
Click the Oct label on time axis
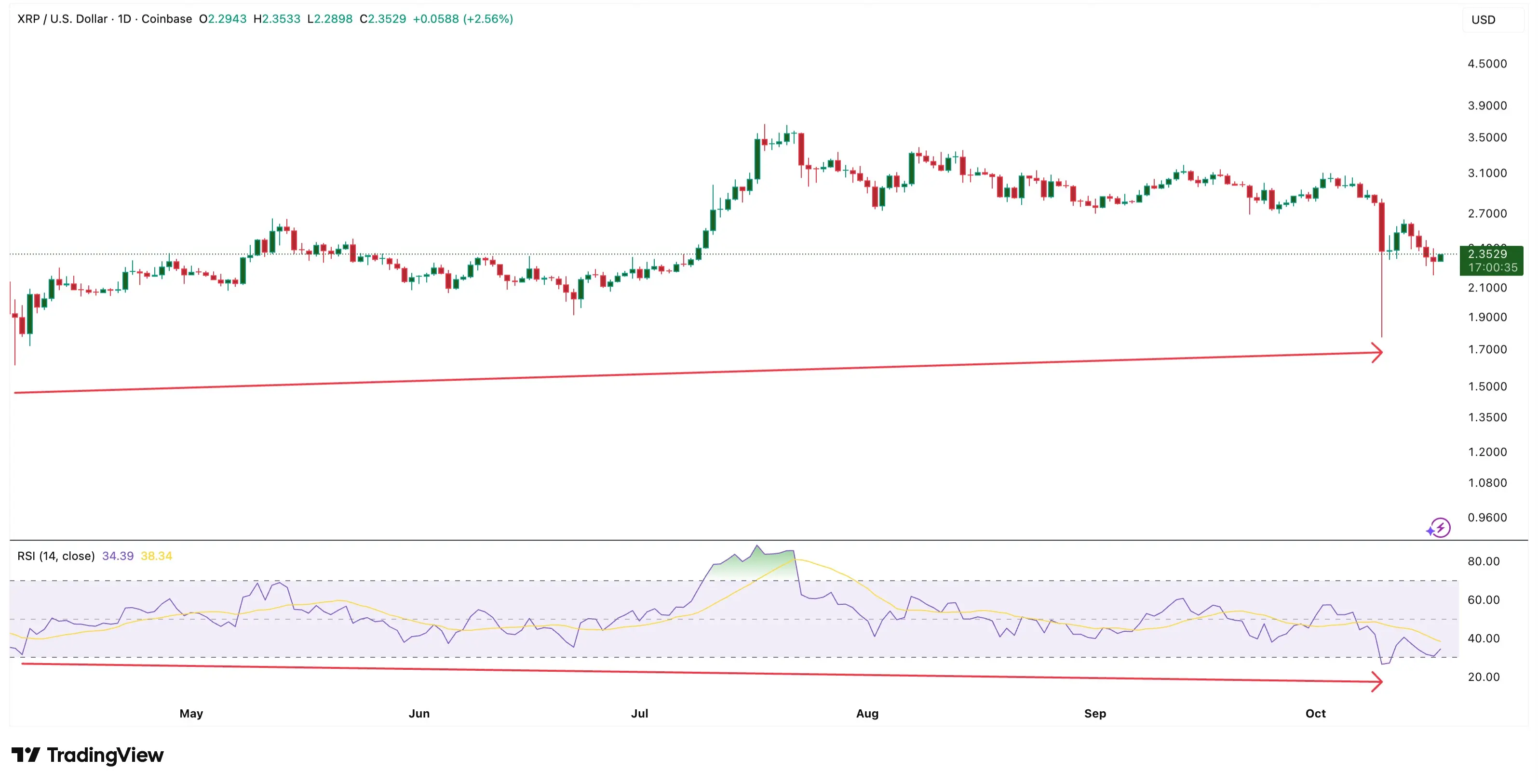(1315, 714)
